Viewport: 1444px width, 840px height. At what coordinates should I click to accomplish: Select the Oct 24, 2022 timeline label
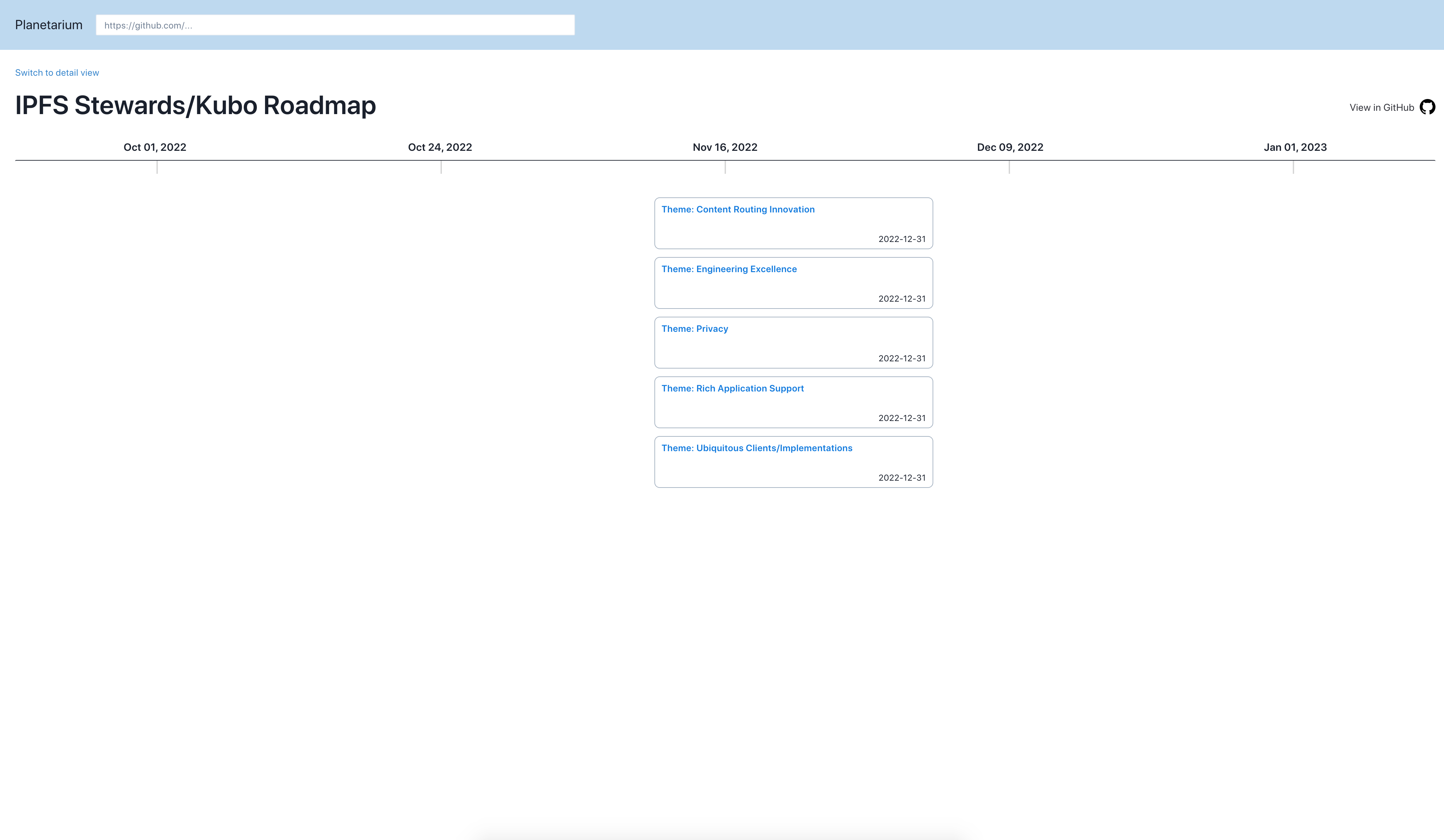[440, 147]
